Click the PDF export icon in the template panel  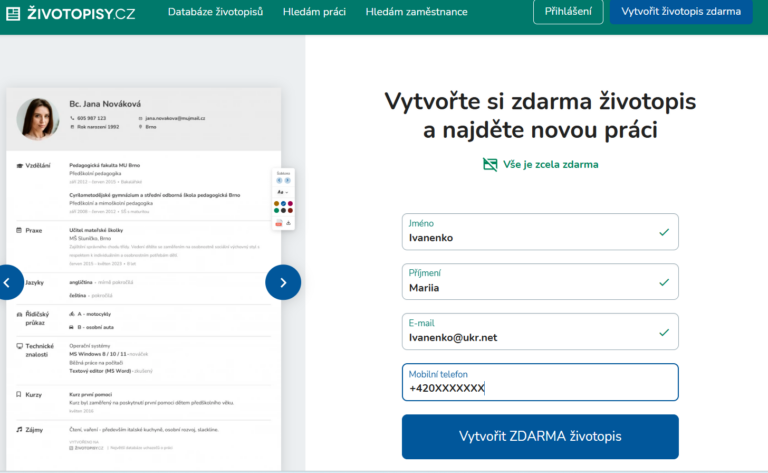(x=279, y=223)
